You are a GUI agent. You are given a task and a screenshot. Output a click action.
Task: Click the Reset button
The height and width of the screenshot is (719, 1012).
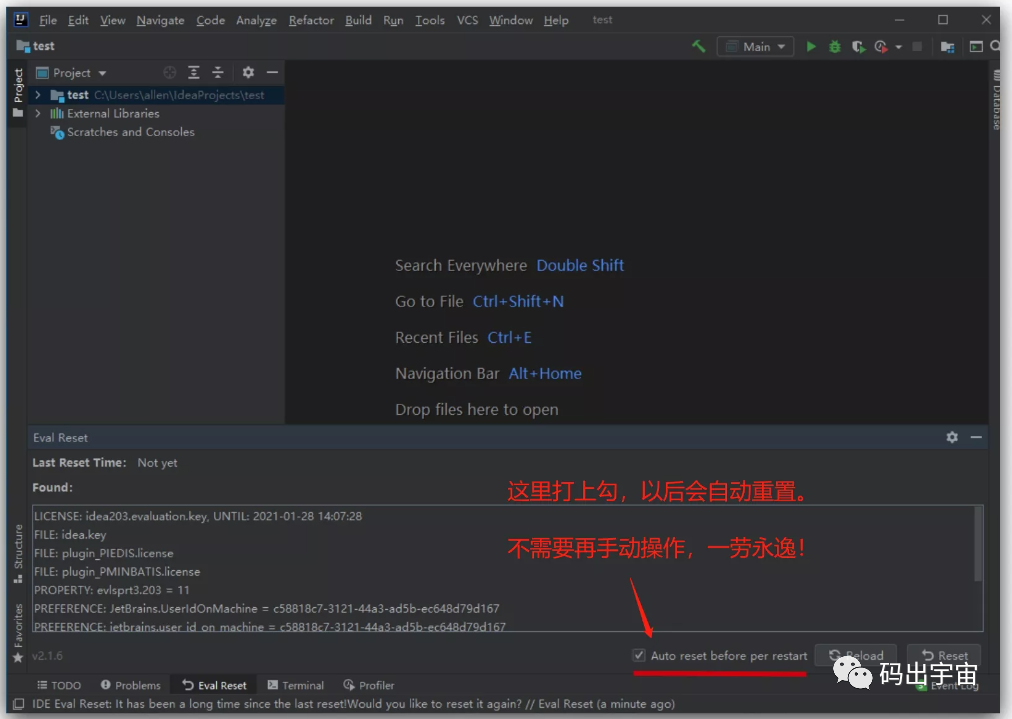pos(943,655)
